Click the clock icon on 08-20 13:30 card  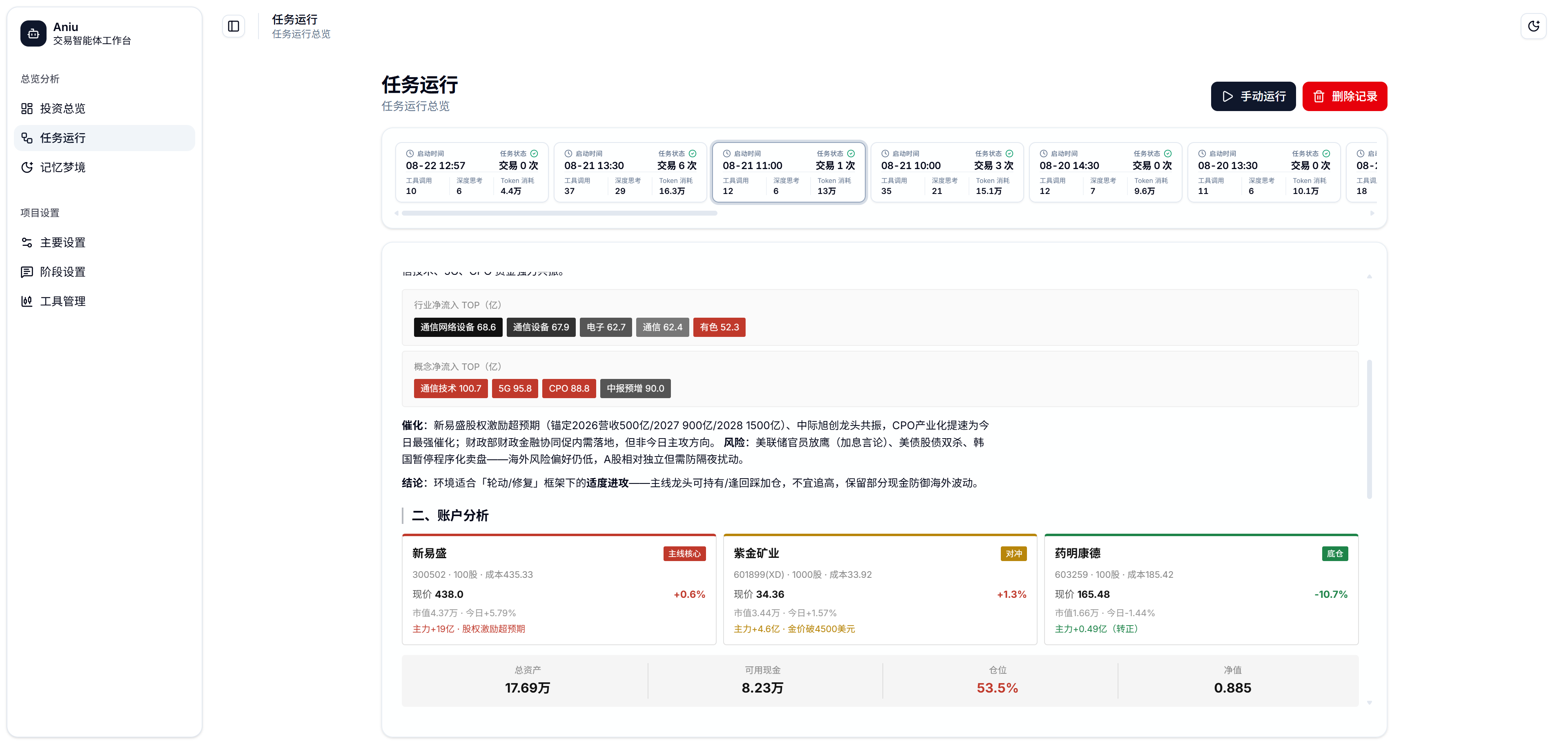(1202, 154)
